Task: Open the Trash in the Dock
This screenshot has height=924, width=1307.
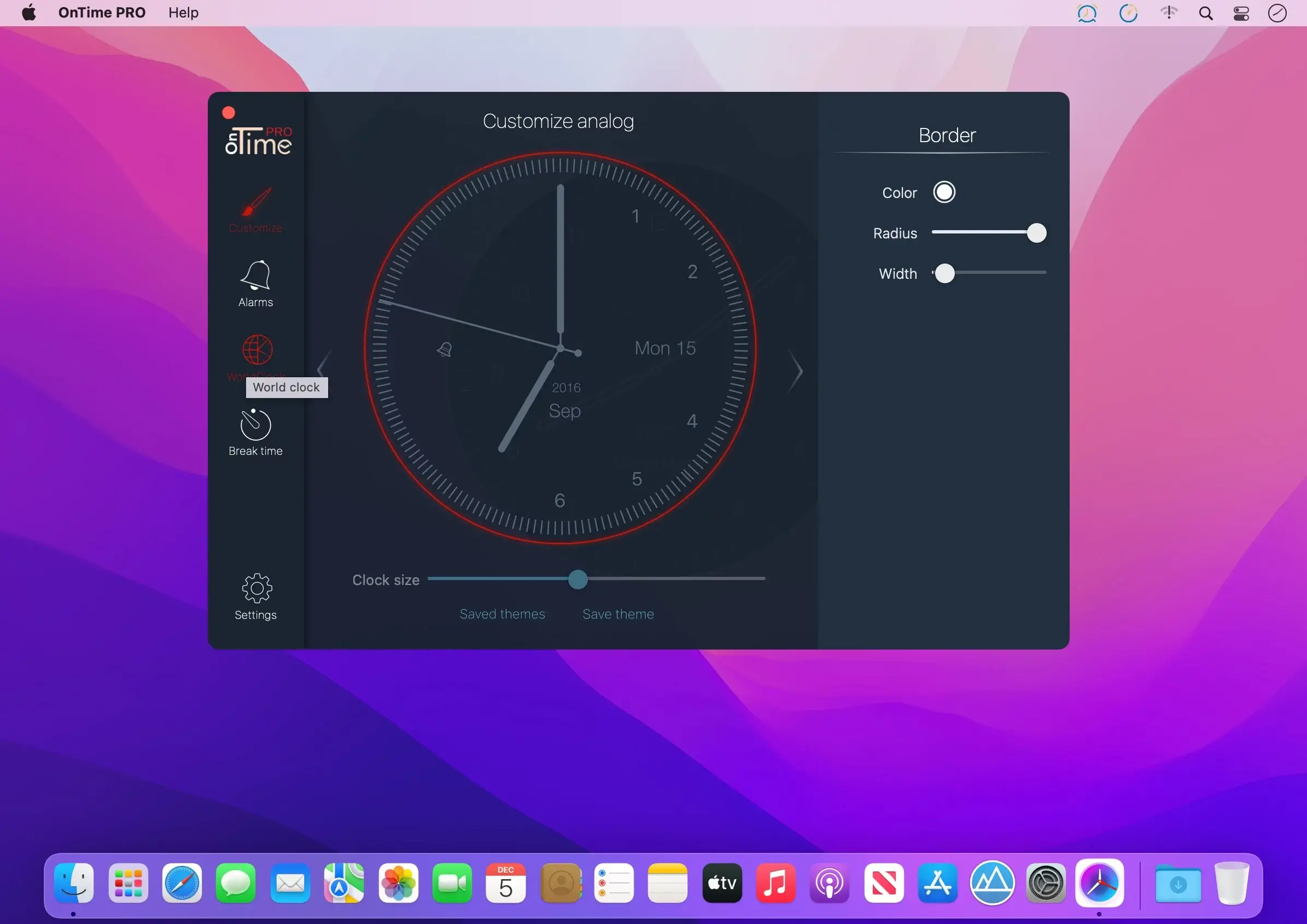Action: 1232,883
